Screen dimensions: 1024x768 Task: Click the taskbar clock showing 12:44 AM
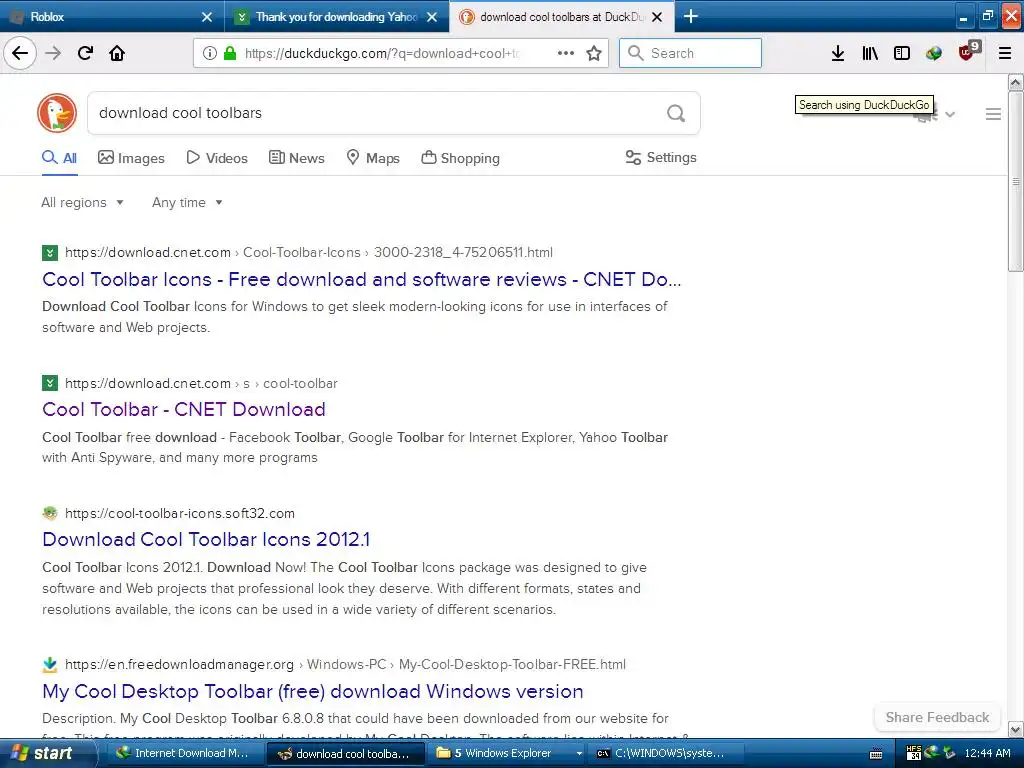tap(987, 754)
